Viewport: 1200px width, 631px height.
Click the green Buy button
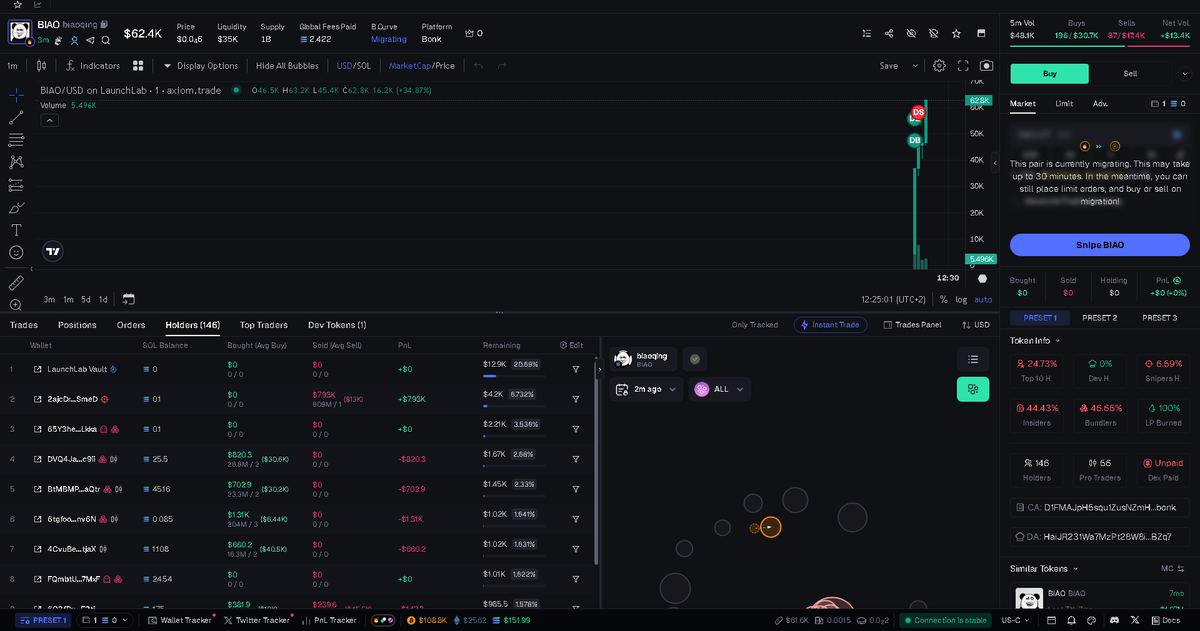point(1049,74)
